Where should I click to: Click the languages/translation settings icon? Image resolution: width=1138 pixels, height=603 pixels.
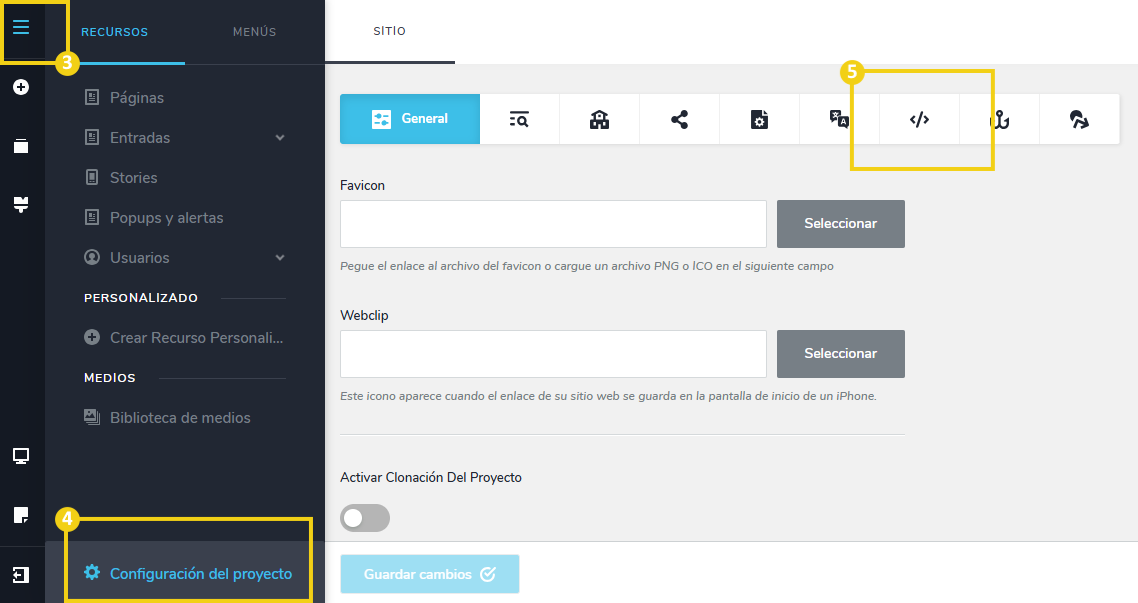839,118
